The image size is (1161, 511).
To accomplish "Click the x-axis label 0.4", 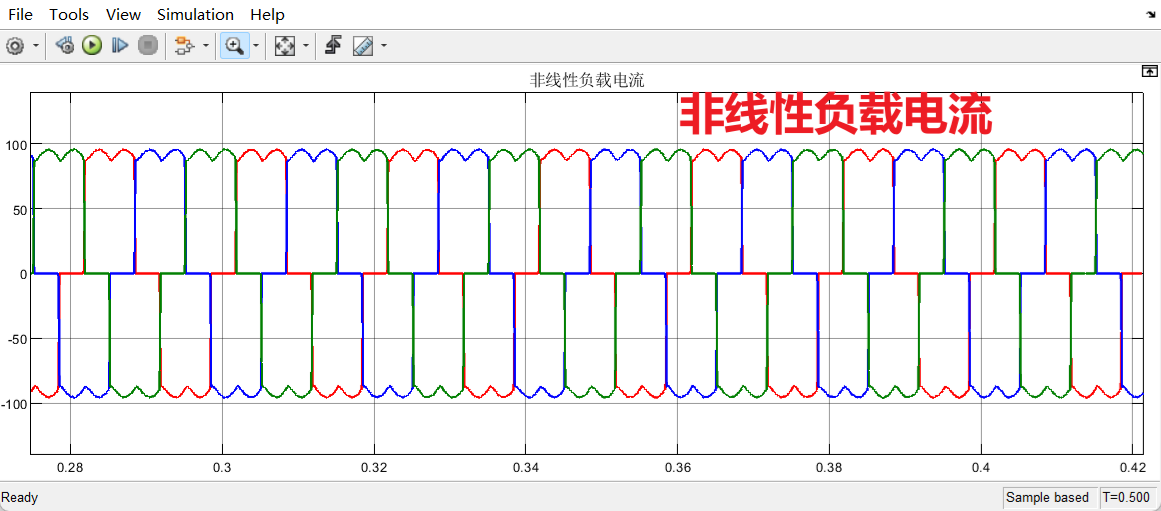I will point(980,468).
